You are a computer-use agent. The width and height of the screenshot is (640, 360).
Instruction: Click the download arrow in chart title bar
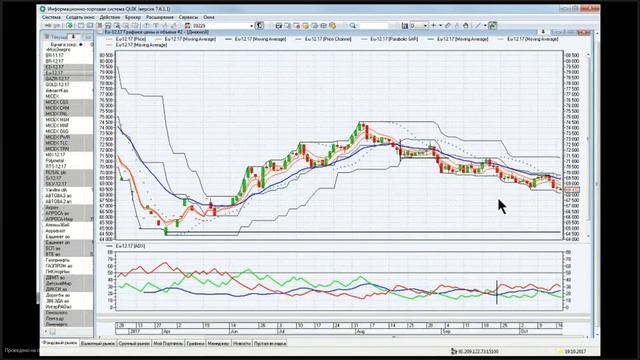543,32
